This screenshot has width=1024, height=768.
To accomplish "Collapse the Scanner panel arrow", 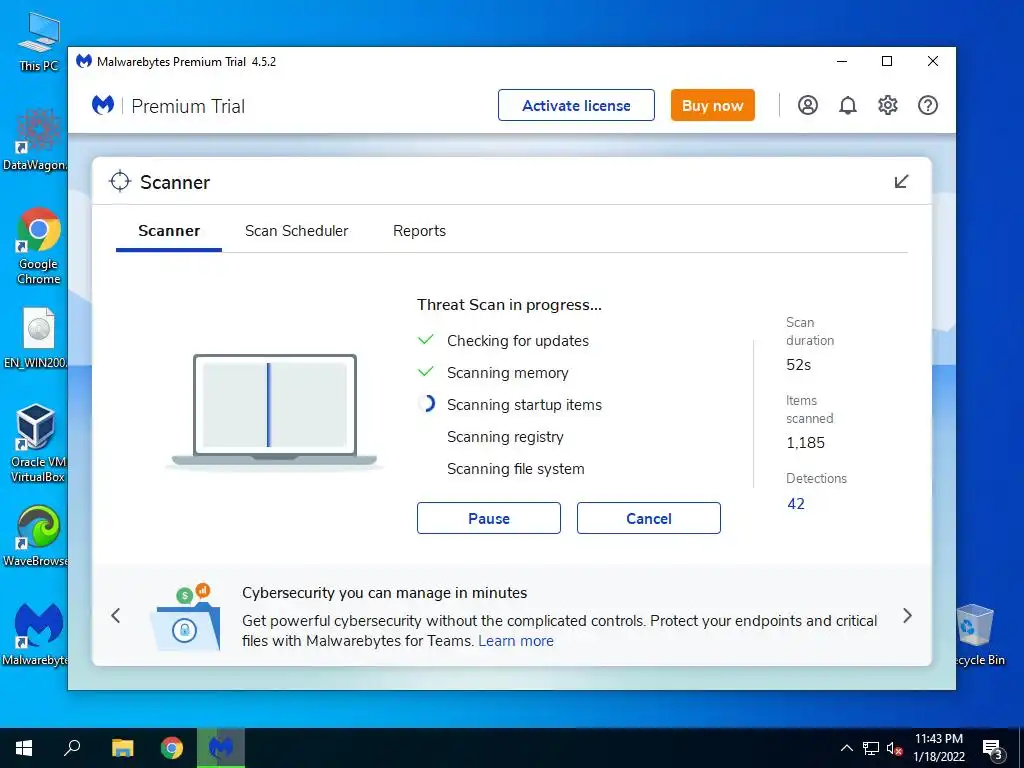I will click(901, 182).
